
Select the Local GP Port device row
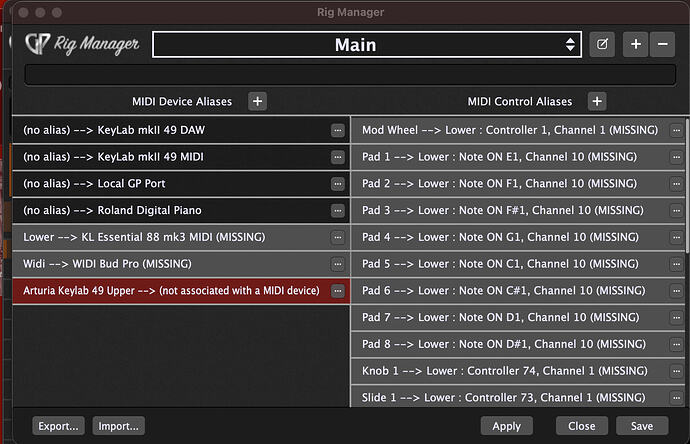pos(181,184)
